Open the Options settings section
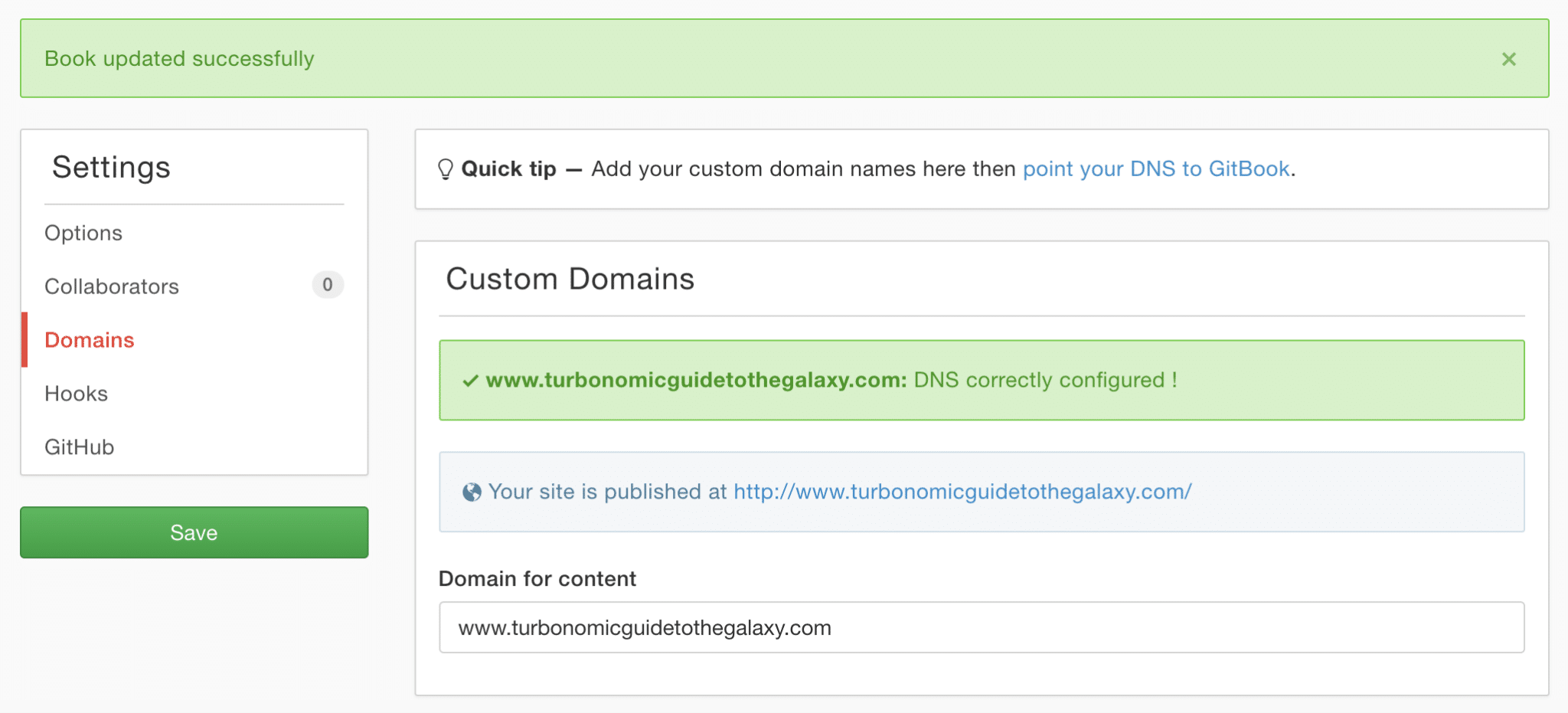 click(x=83, y=233)
